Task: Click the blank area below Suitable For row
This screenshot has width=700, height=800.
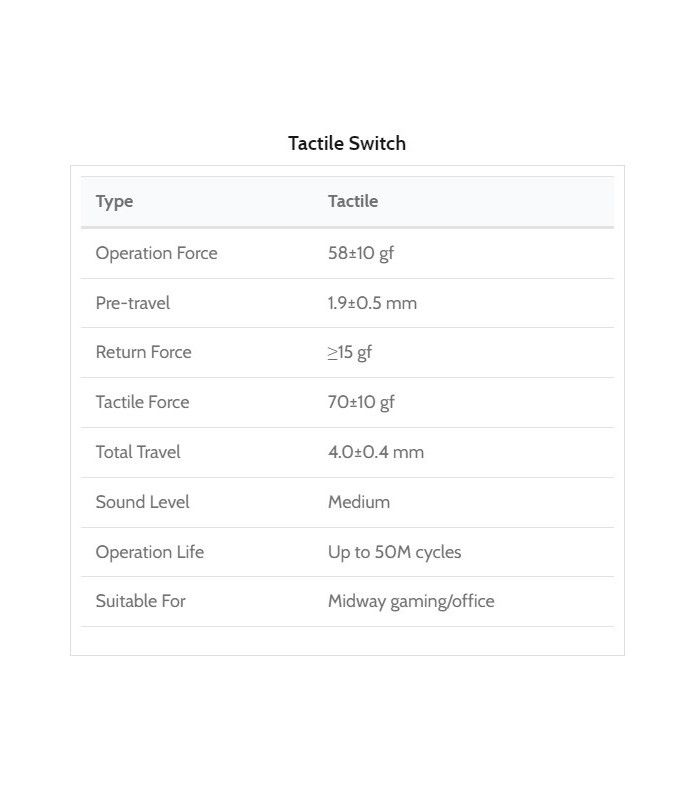Action: coord(347,640)
